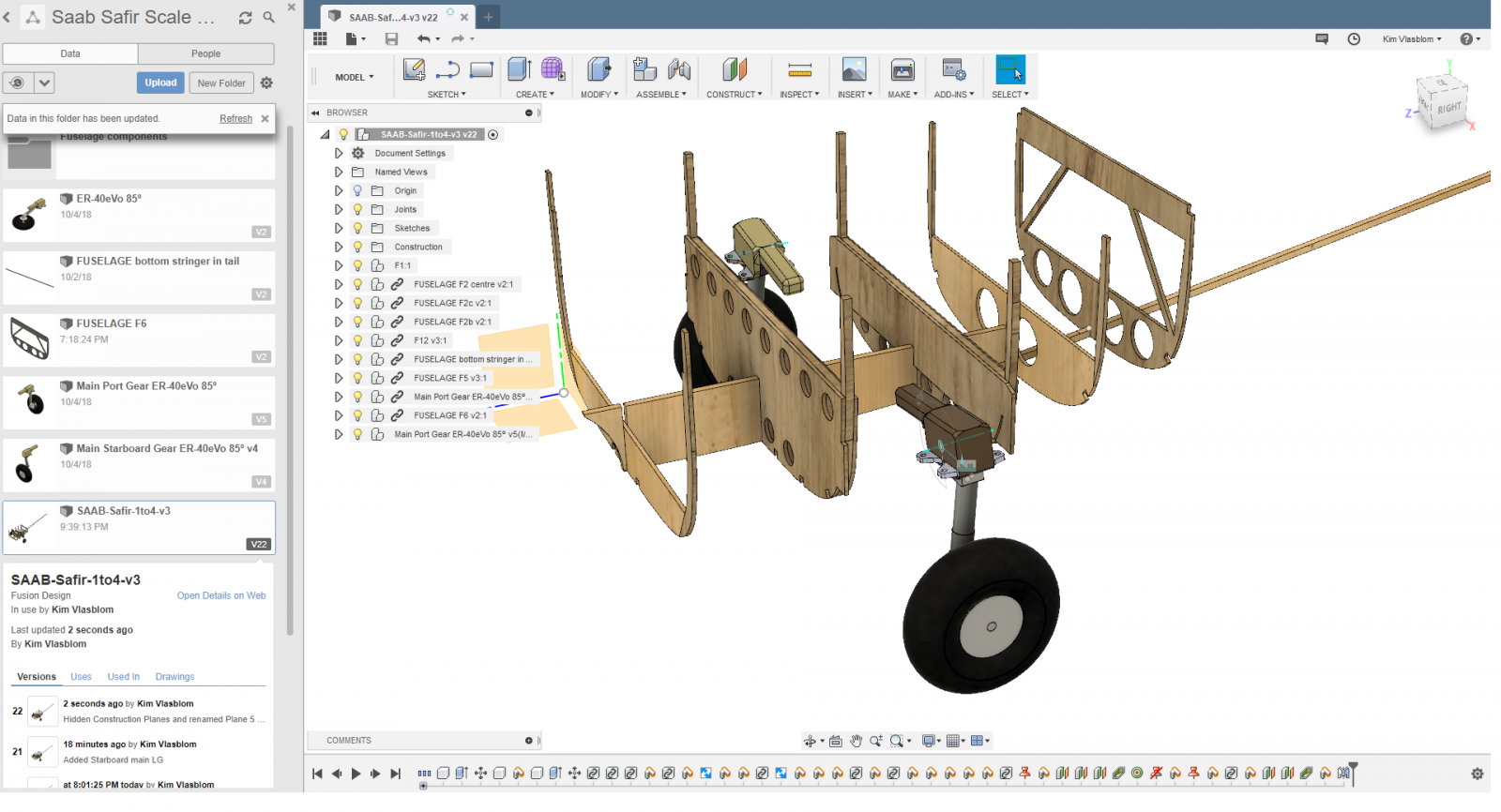Collapse the SAAB-Safir-1to4-v3 v22 root node
Image resolution: width=1501 pixels, height=812 pixels.
tap(325, 134)
